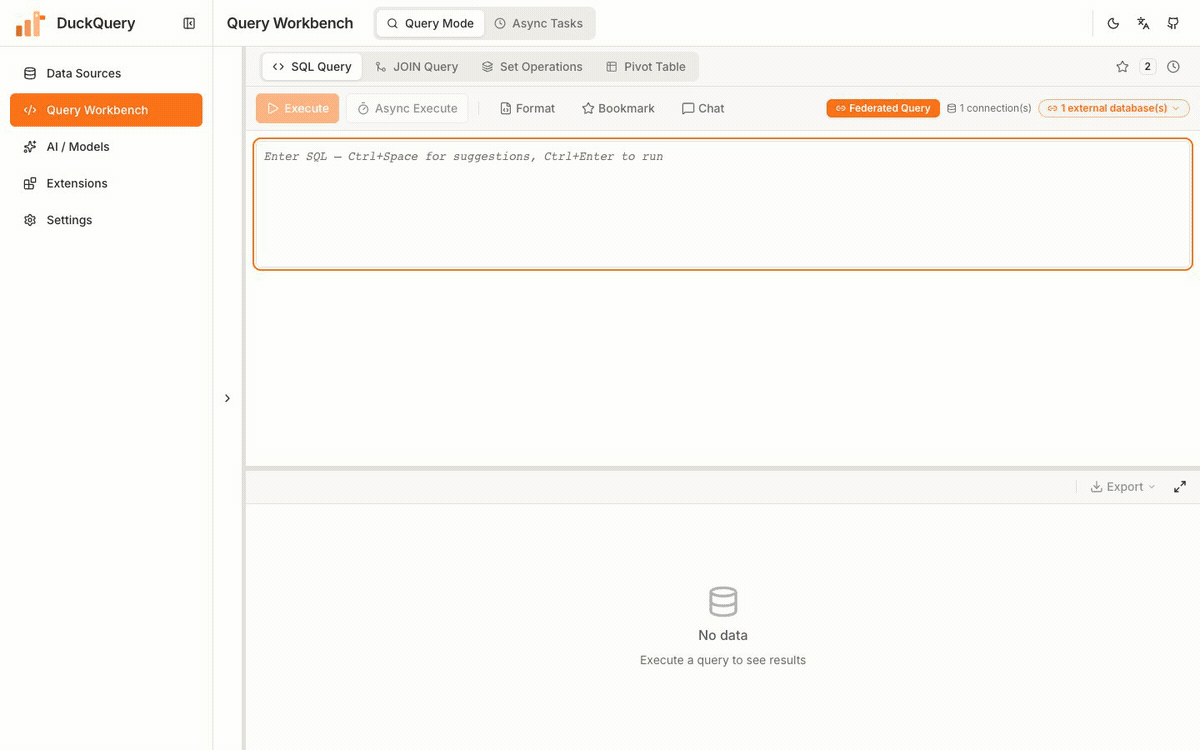Expand results panel to fullscreen

point(1180,487)
